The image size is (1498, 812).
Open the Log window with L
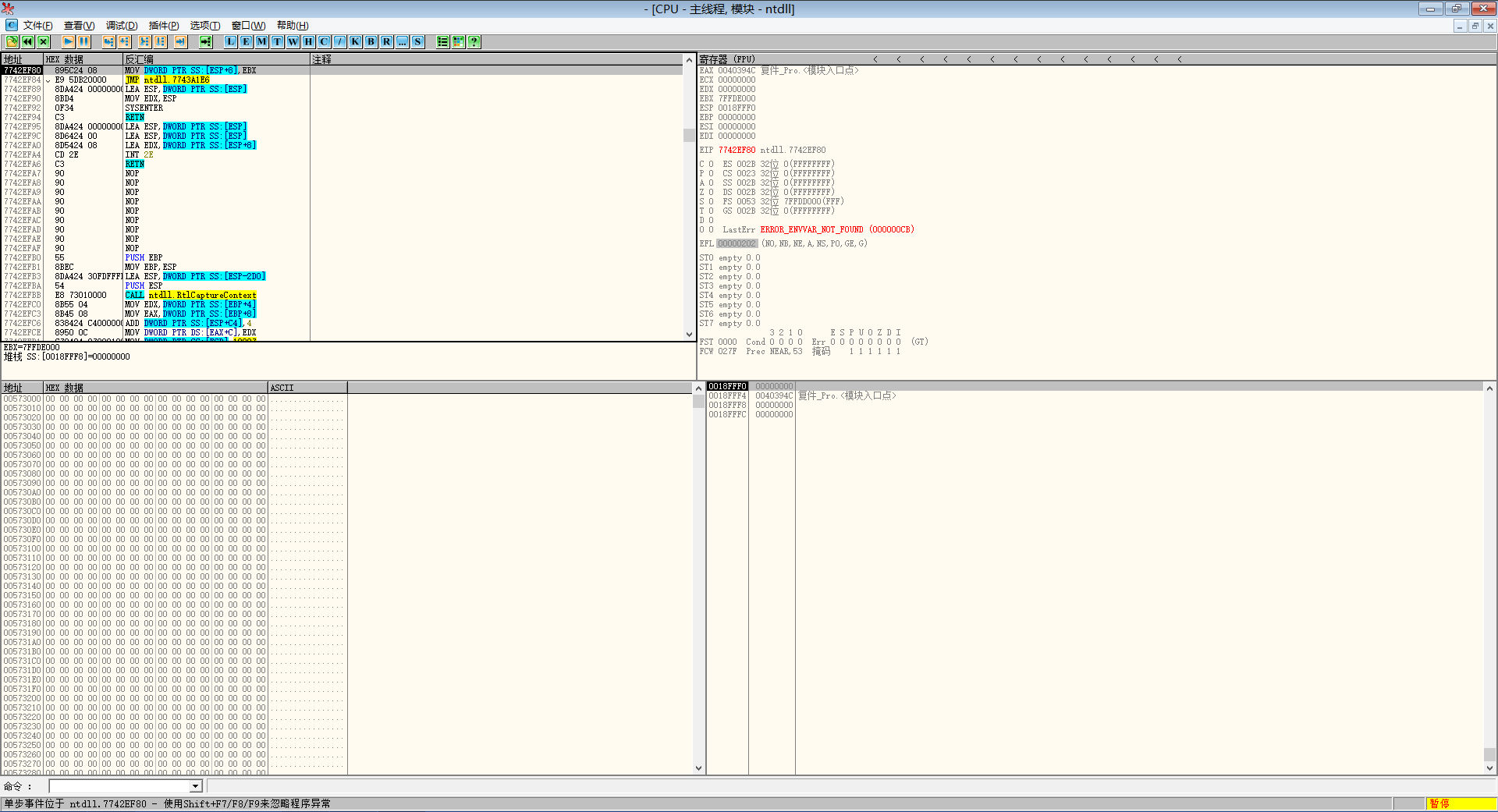coord(230,42)
